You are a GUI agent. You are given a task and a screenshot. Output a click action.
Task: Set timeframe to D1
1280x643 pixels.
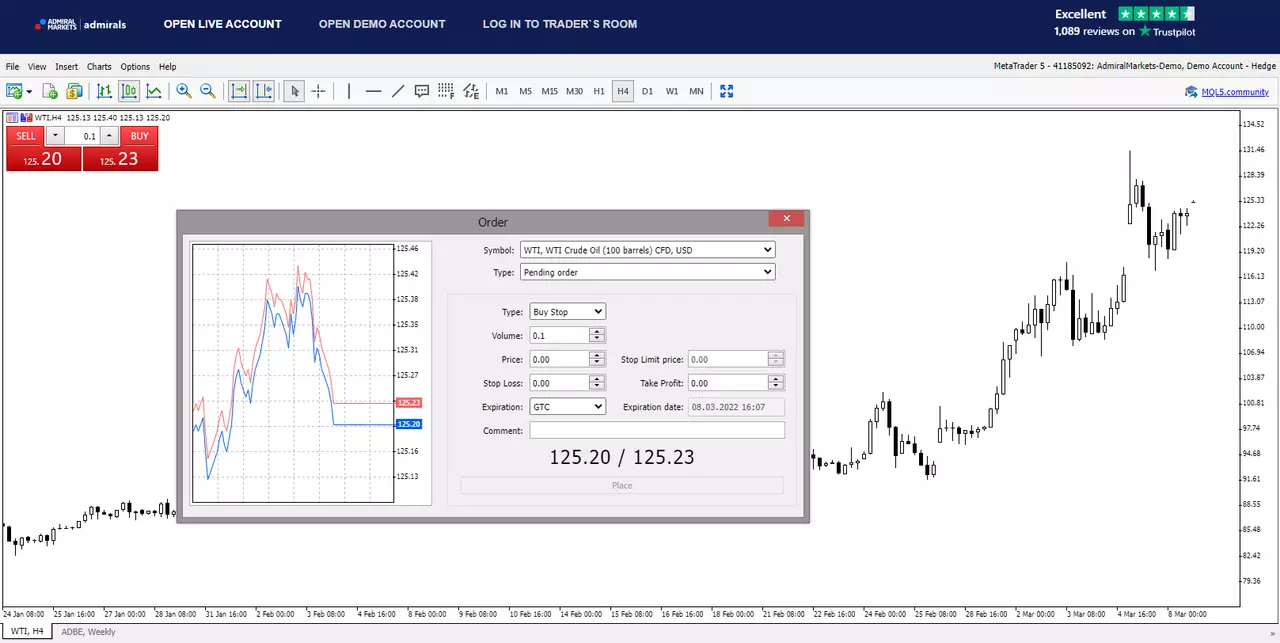point(647,91)
